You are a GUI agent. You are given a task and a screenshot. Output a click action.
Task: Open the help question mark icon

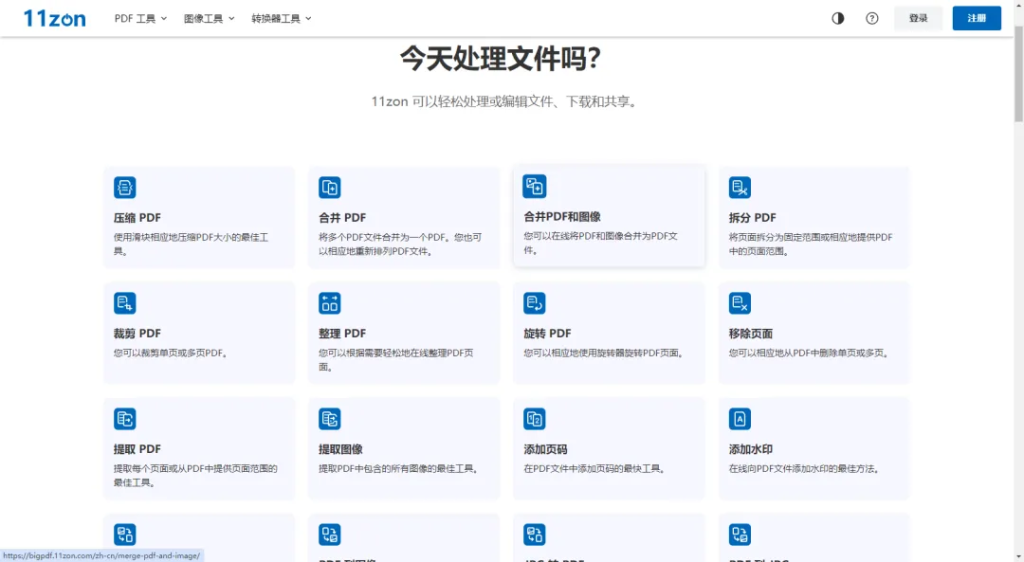point(872,18)
